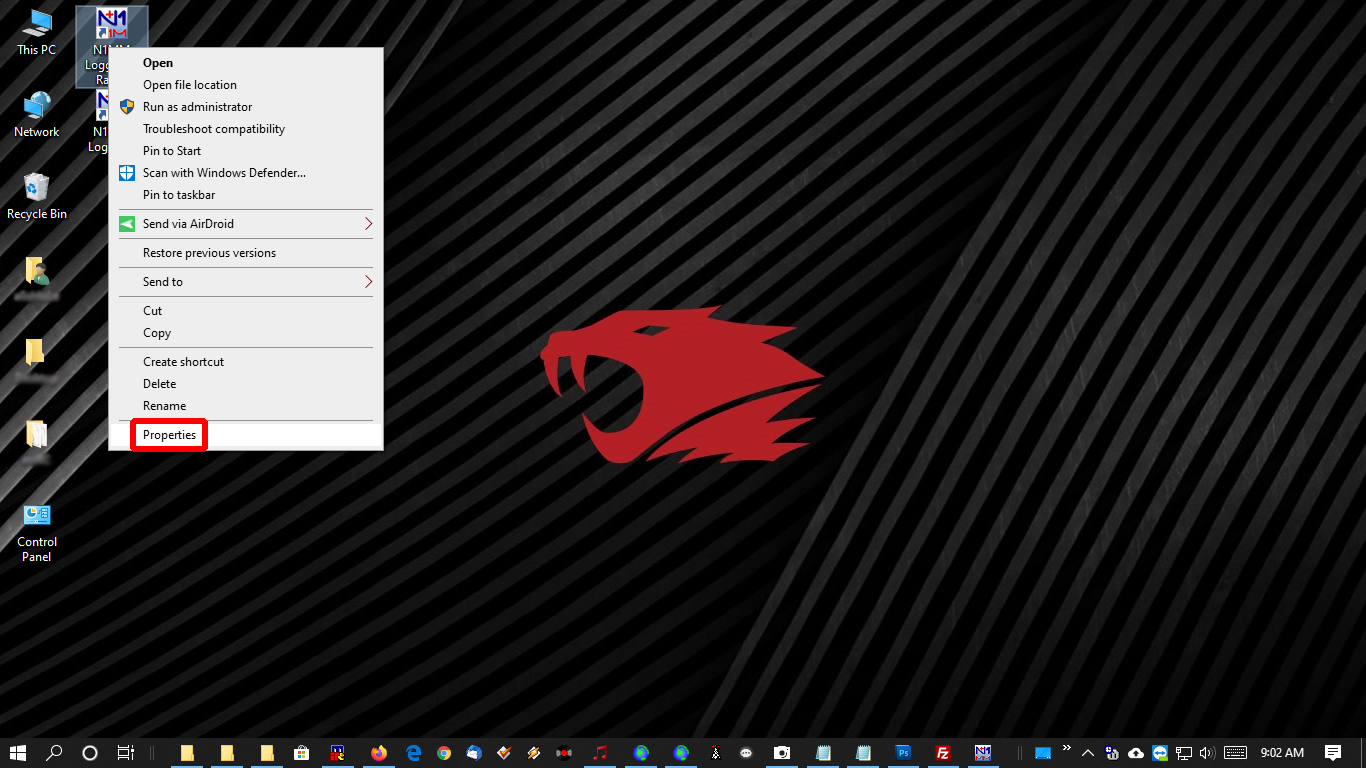Switch to FileZilla on the taskbar

click(x=942, y=753)
